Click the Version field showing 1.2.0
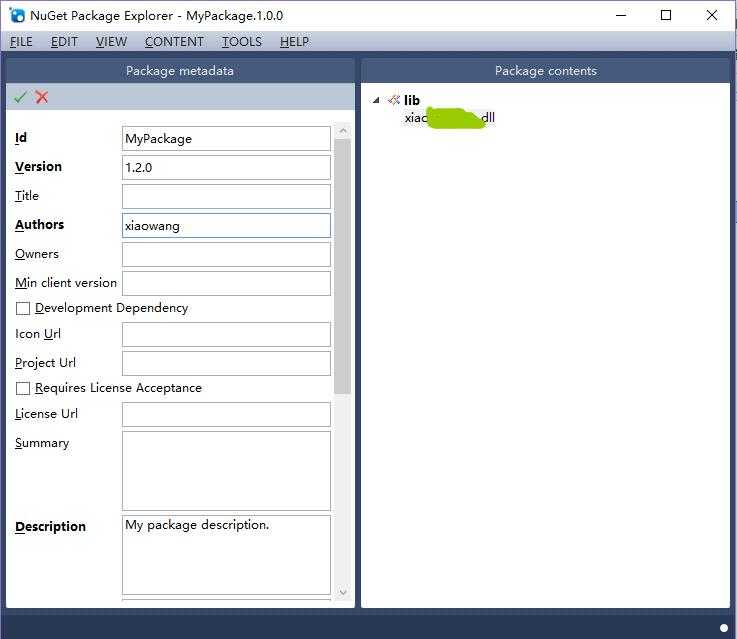This screenshot has width=737, height=639. 226,168
